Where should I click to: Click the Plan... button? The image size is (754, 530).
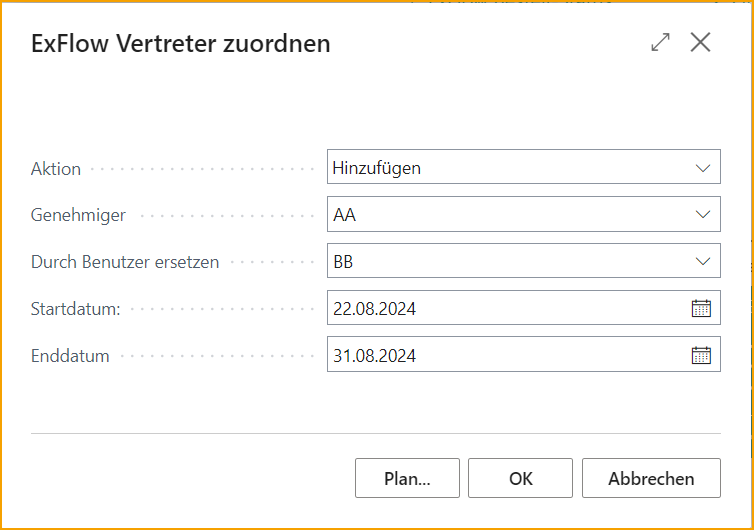(x=407, y=478)
